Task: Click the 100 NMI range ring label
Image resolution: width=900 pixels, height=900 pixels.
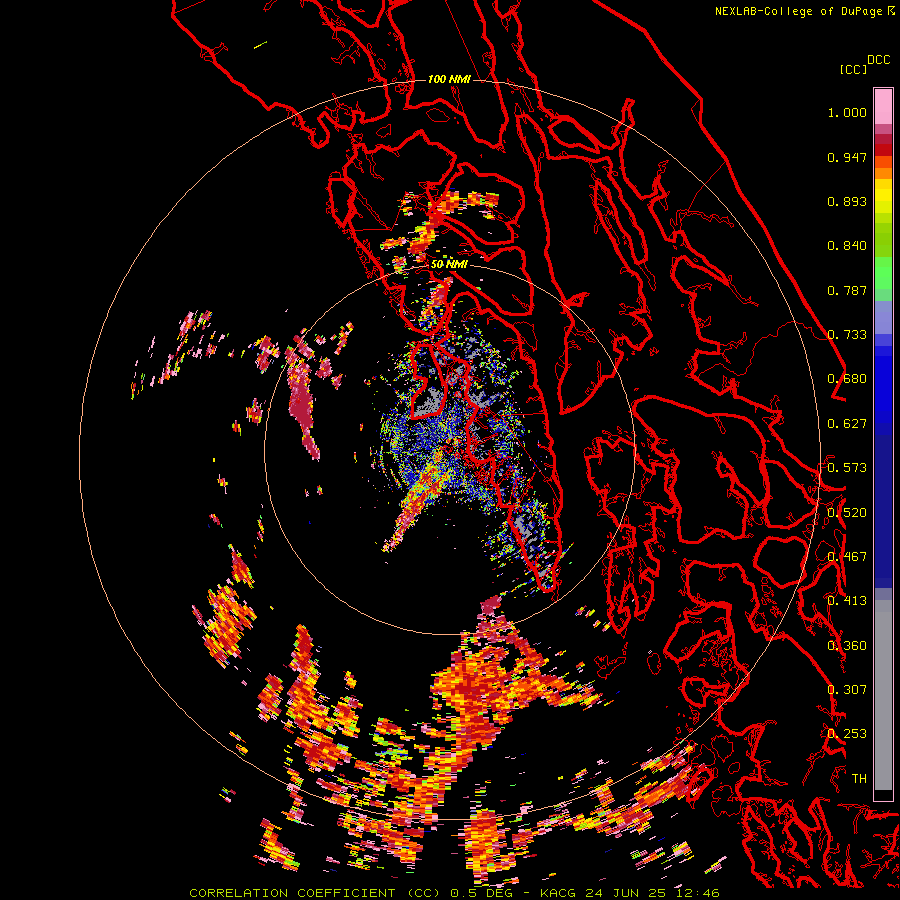Action: pos(449,79)
